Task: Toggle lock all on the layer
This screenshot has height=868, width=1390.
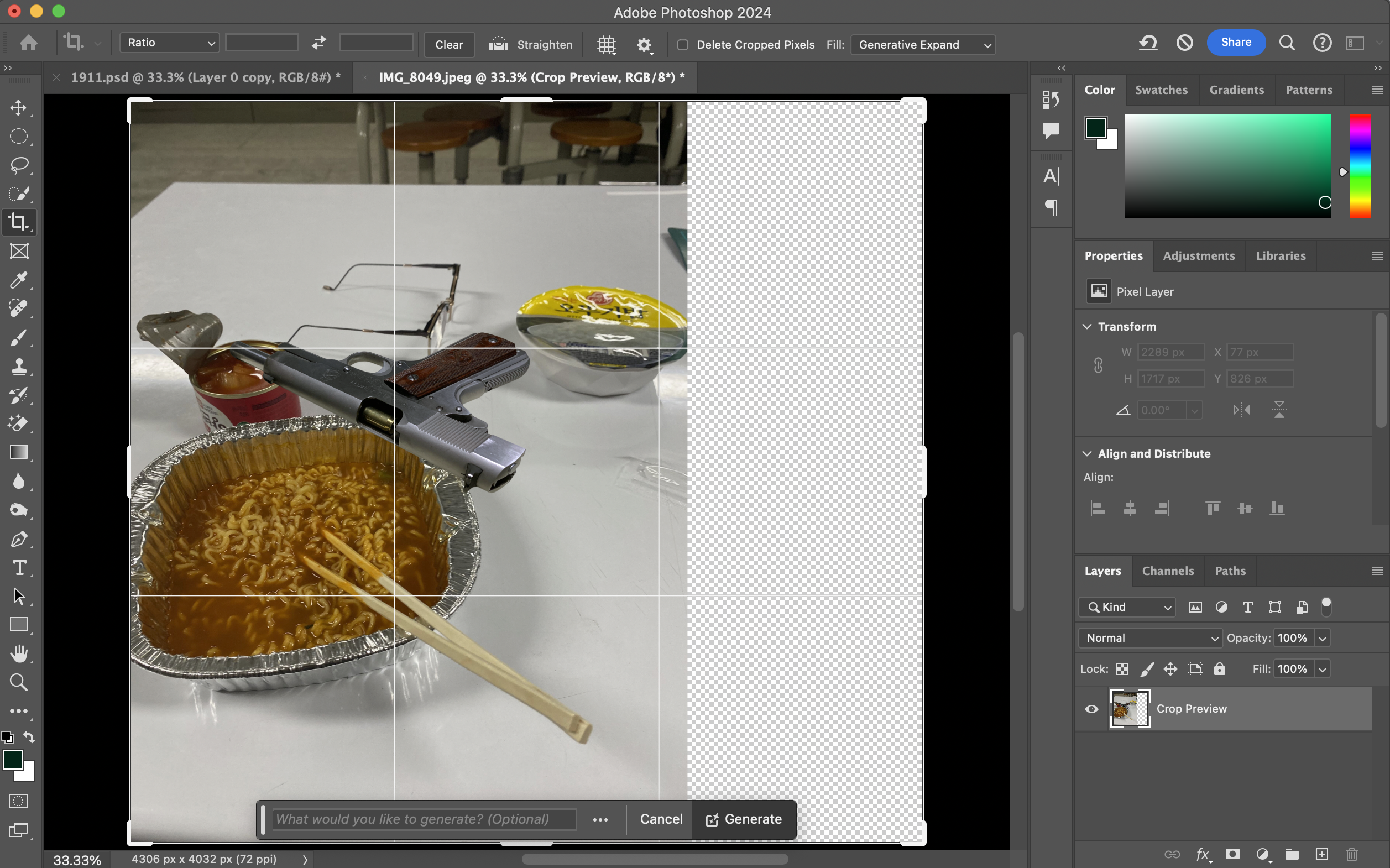Action: 1220,669
